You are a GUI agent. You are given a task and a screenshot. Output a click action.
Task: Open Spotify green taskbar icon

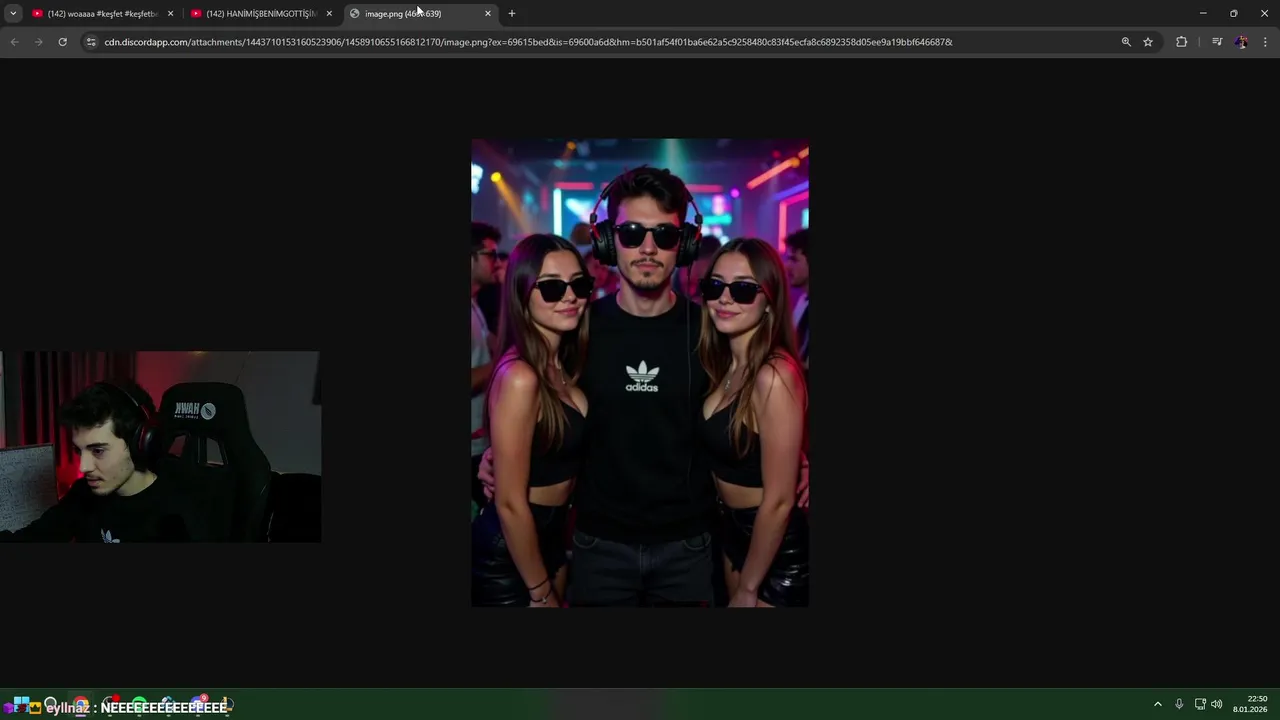coord(139,705)
